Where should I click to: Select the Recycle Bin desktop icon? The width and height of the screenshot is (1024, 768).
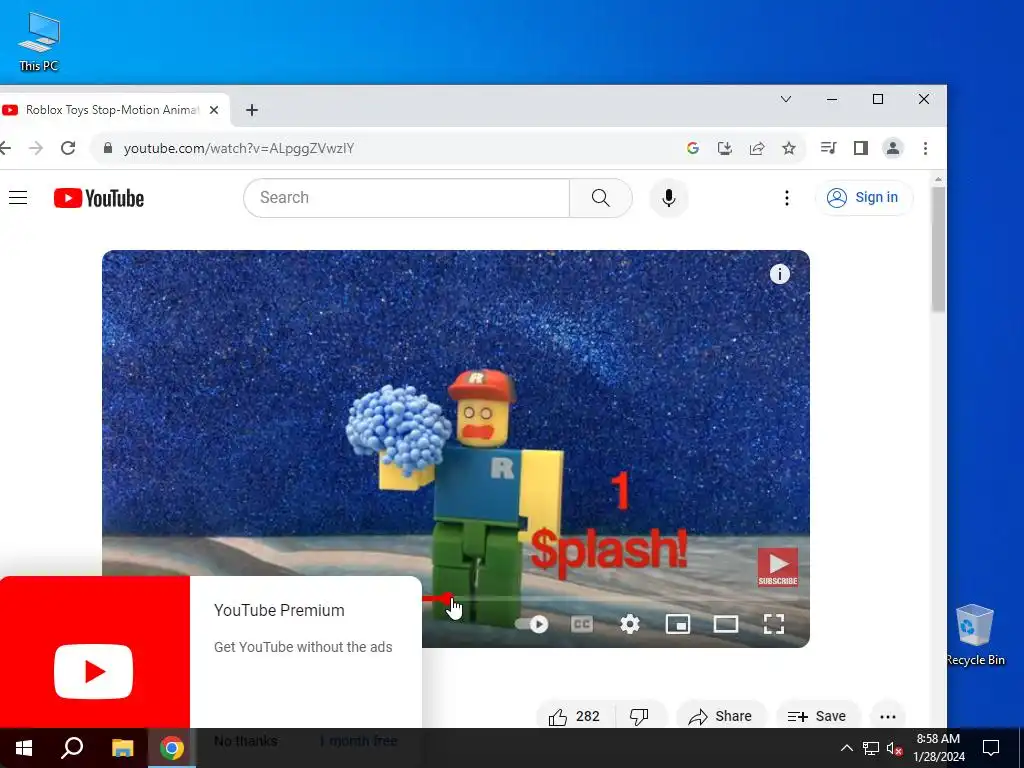(975, 634)
